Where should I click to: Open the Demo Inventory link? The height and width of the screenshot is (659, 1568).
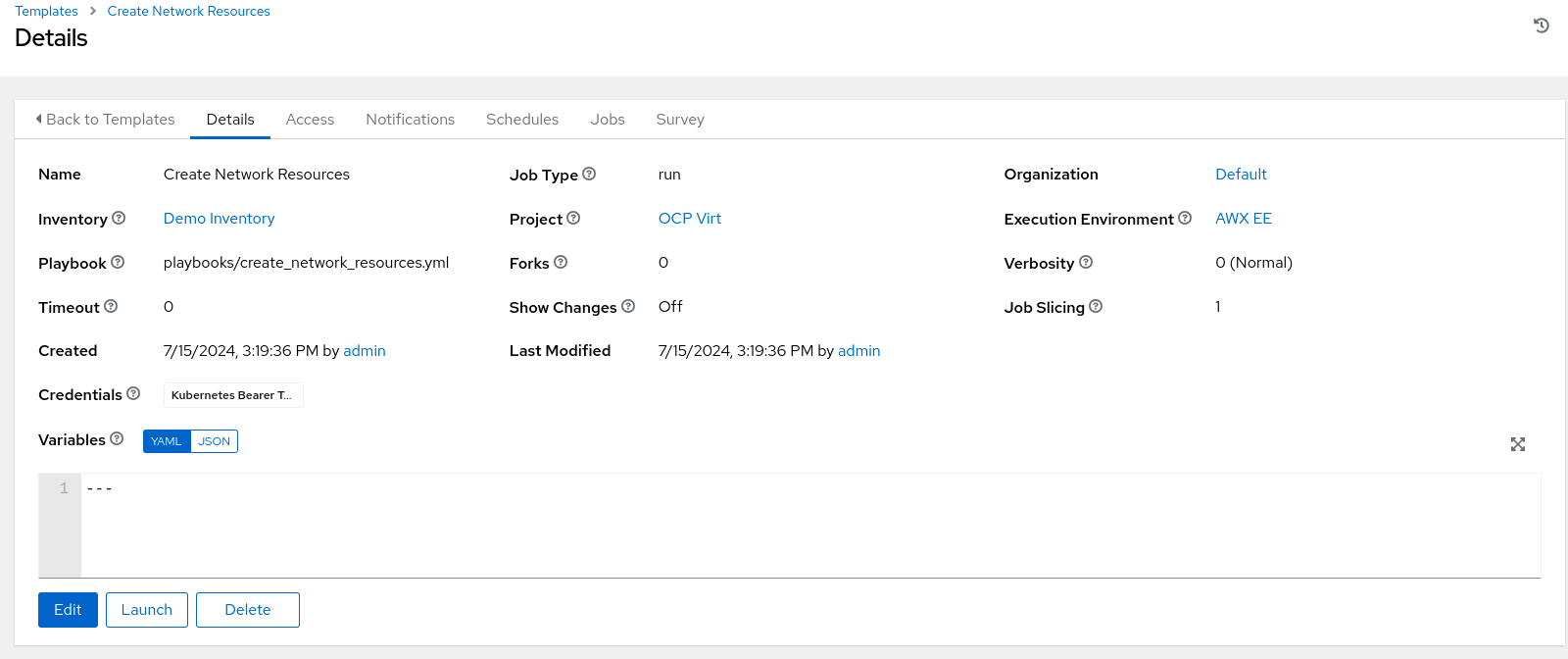click(219, 219)
